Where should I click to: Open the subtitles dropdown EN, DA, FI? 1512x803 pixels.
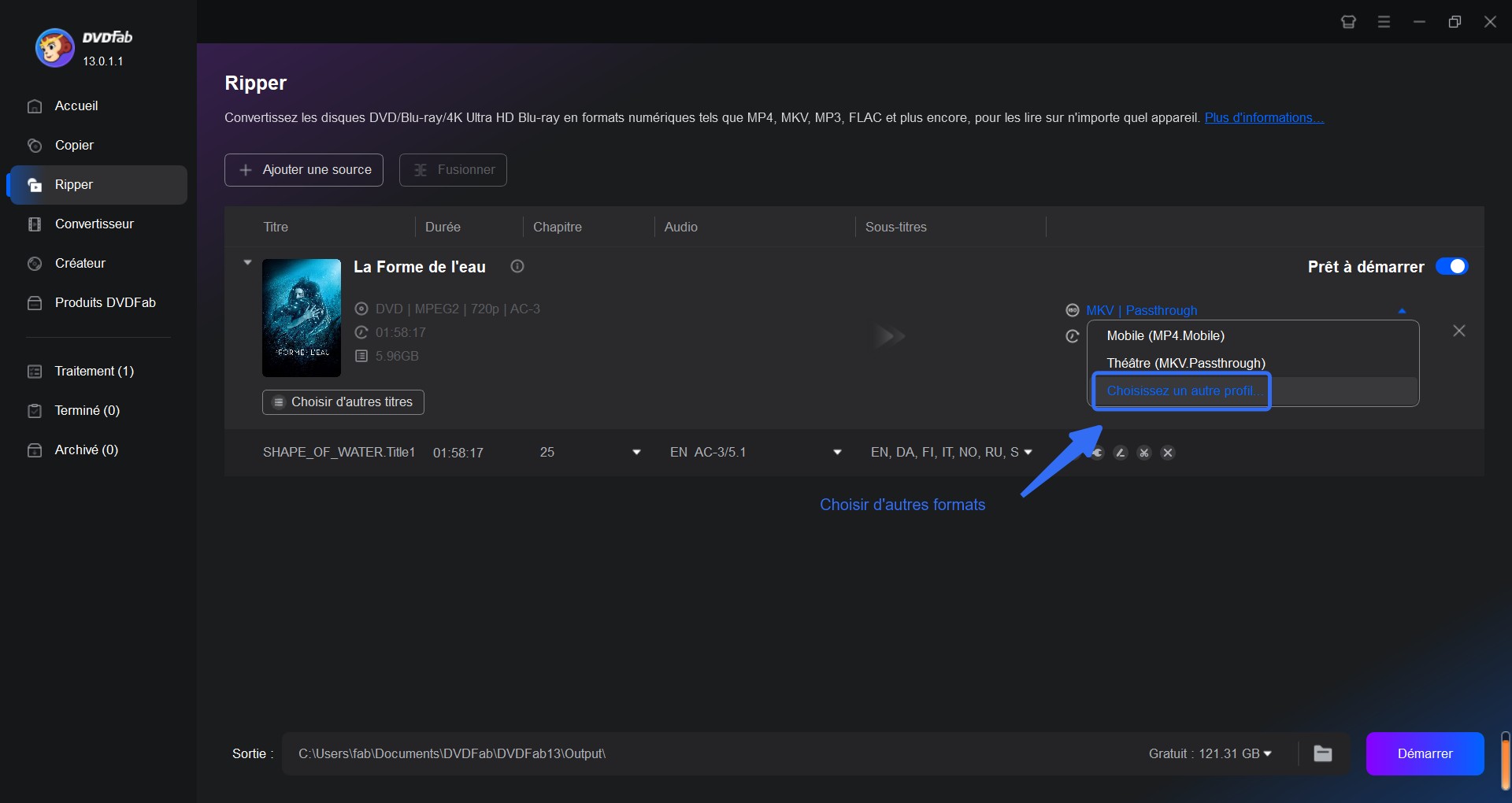[1028, 452]
